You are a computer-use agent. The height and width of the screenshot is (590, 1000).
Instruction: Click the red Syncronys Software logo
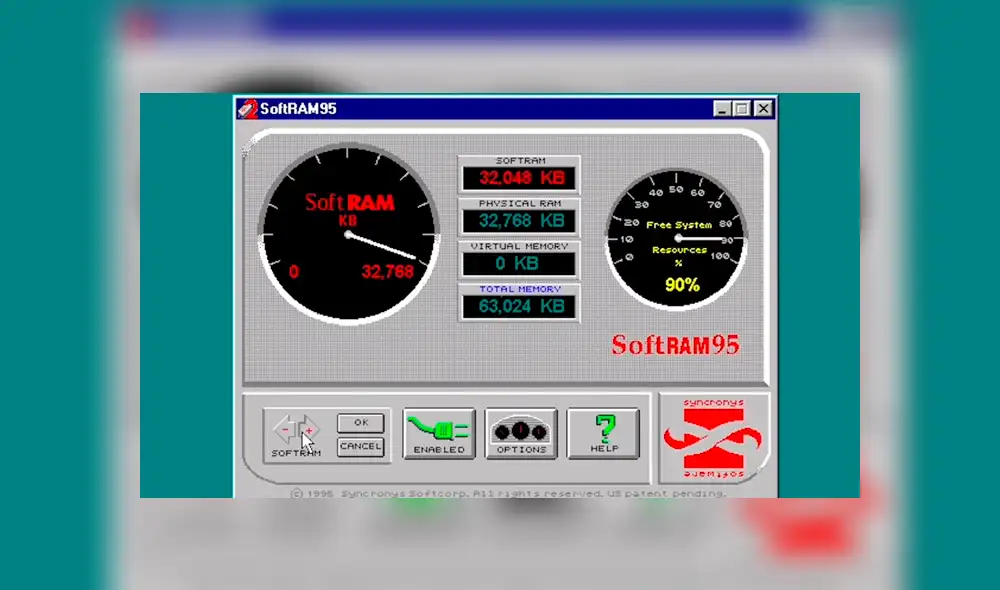coord(713,437)
